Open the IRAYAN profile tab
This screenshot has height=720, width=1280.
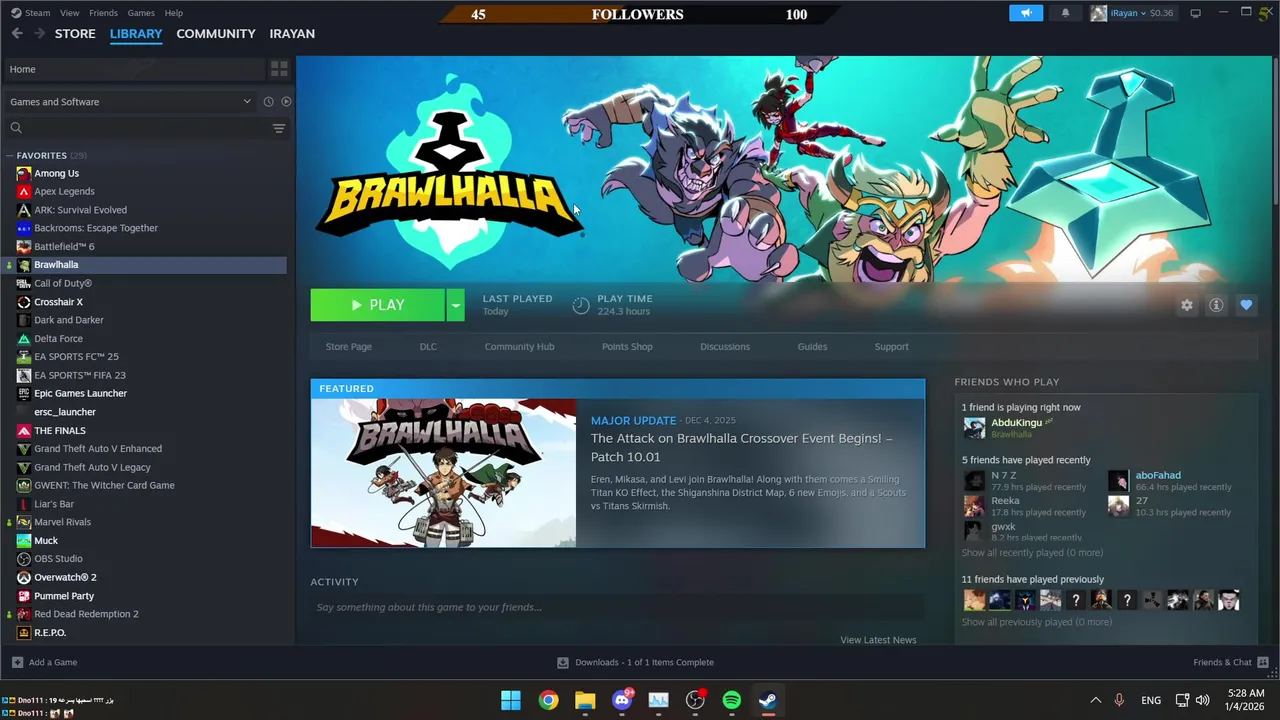point(292,33)
